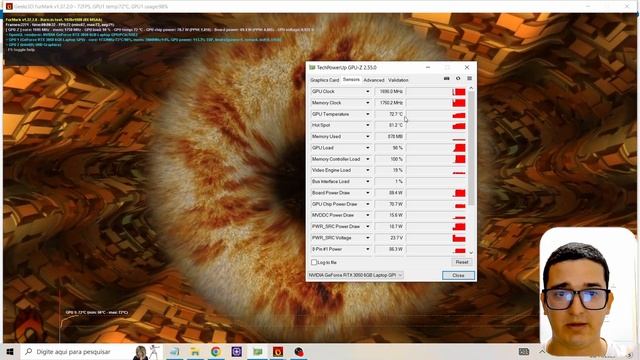Click the red ball taskbar icon

pyautogui.click(x=299, y=351)
